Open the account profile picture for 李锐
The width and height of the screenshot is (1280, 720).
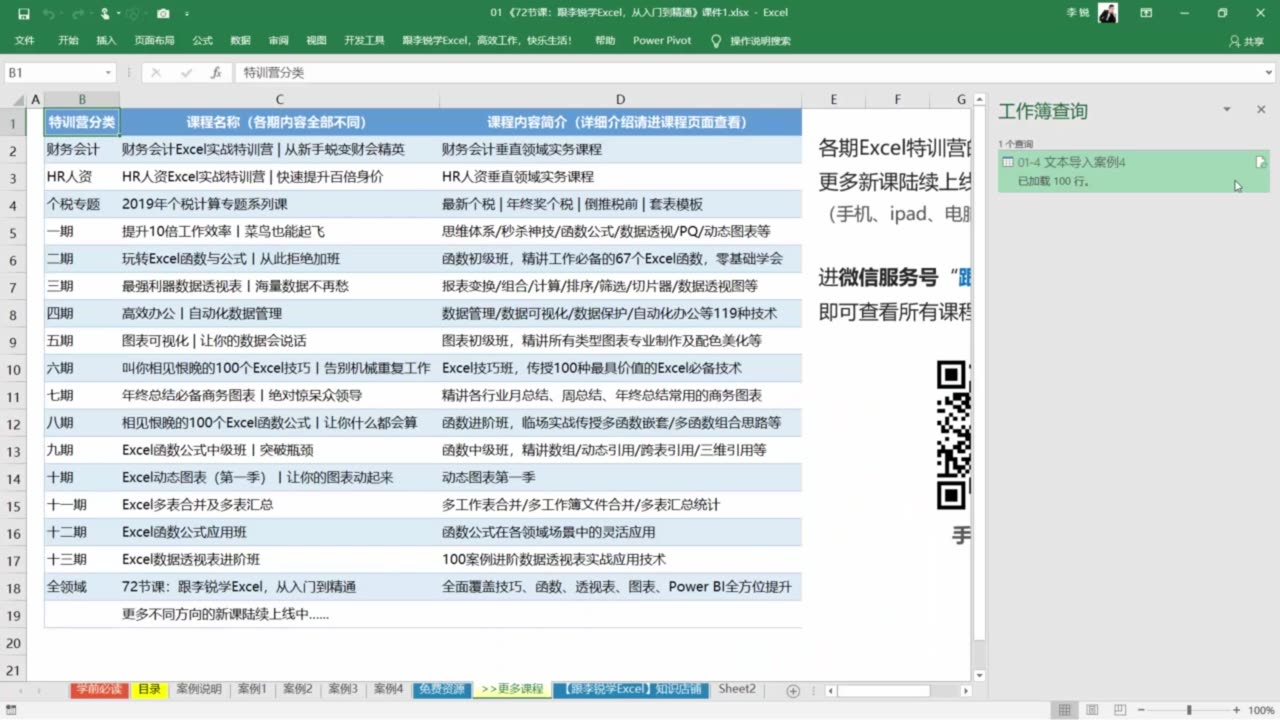(1108, 13)
